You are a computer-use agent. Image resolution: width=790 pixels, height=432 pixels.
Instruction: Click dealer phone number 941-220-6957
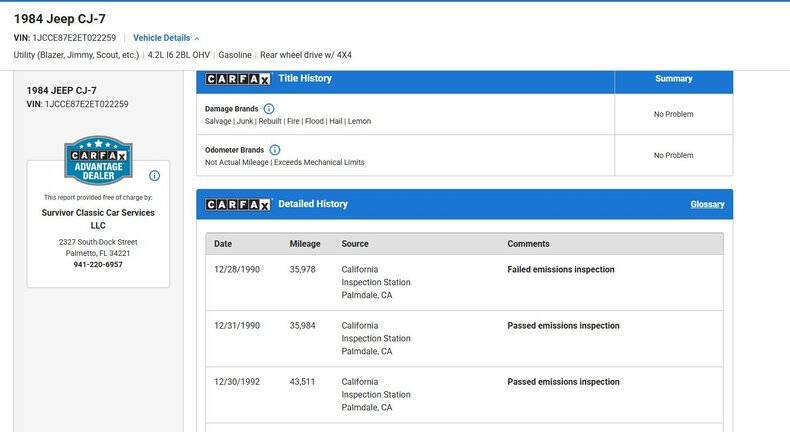point(98,265)
